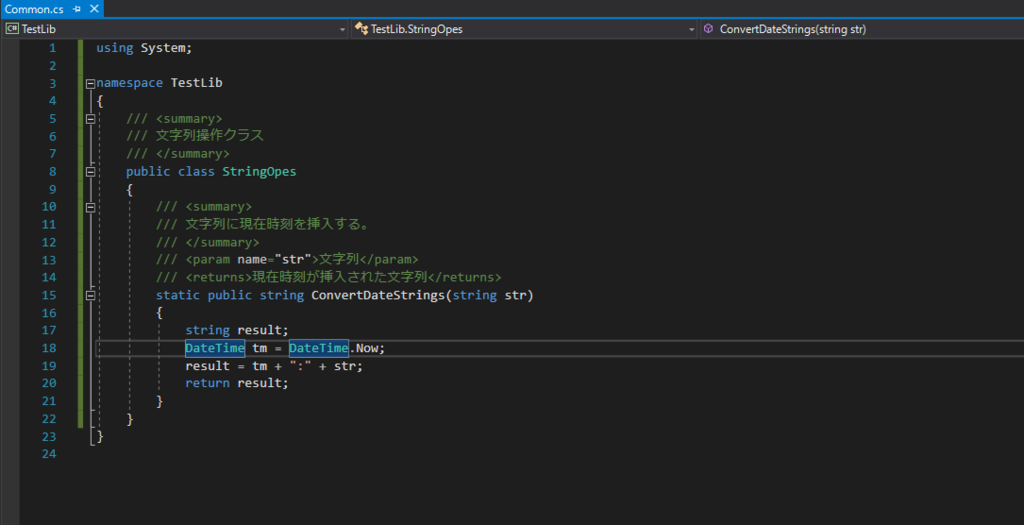Click 'string result;' declaration on line 17
The width and height of the screenshot is (1024, 525).
236,330
